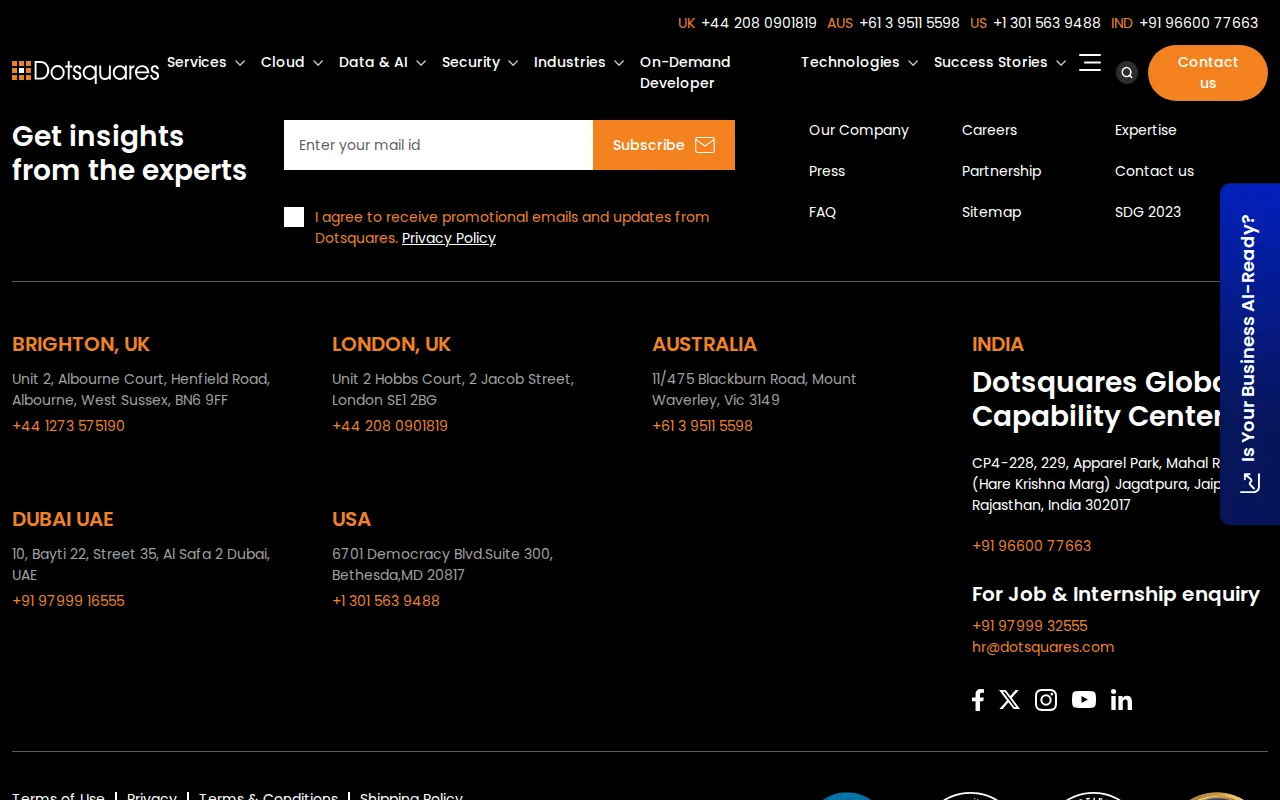Open the X (Twitter) icon
The image size is (1280, 800).
pos(1010,700)
